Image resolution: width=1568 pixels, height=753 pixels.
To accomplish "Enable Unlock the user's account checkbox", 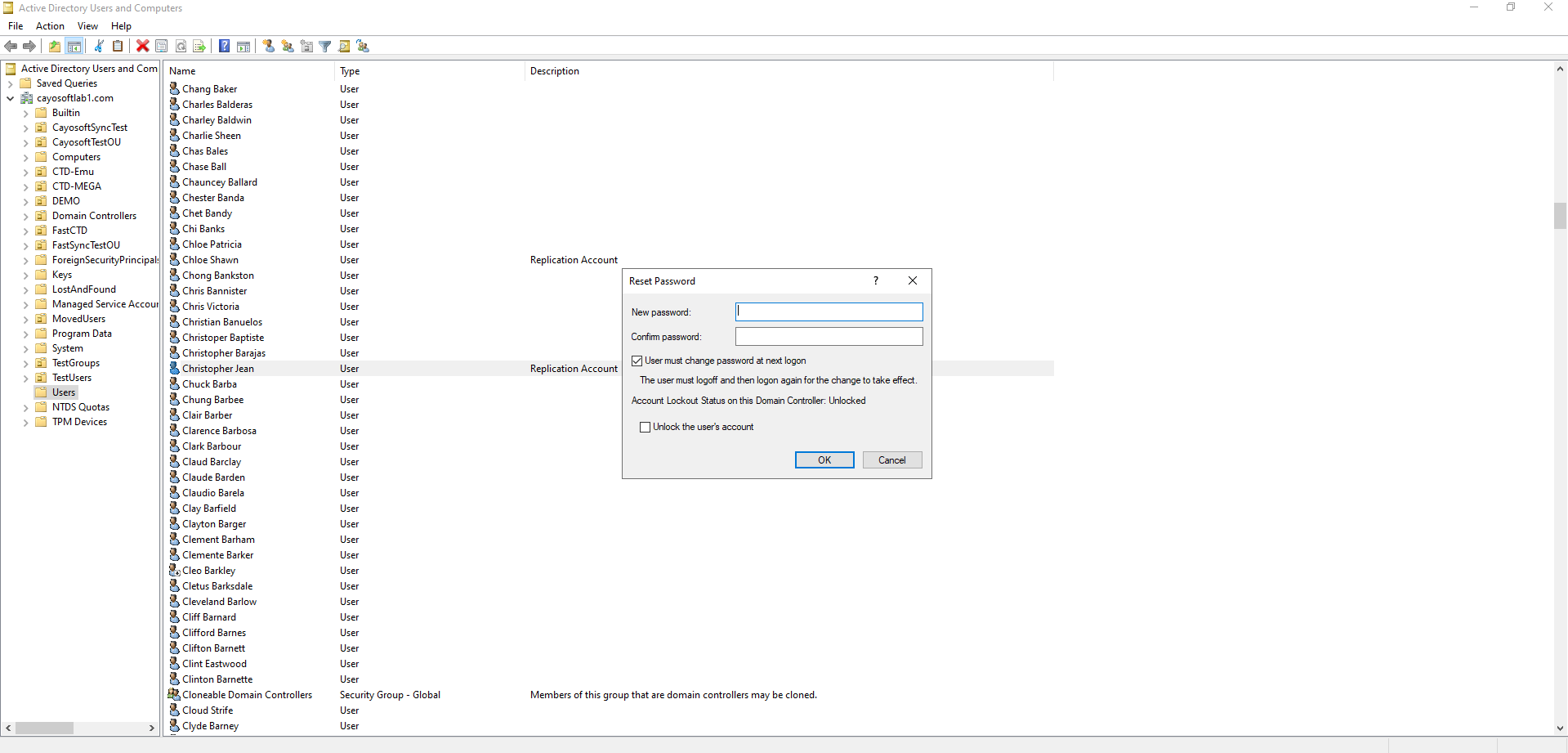I will pos(646,427).
